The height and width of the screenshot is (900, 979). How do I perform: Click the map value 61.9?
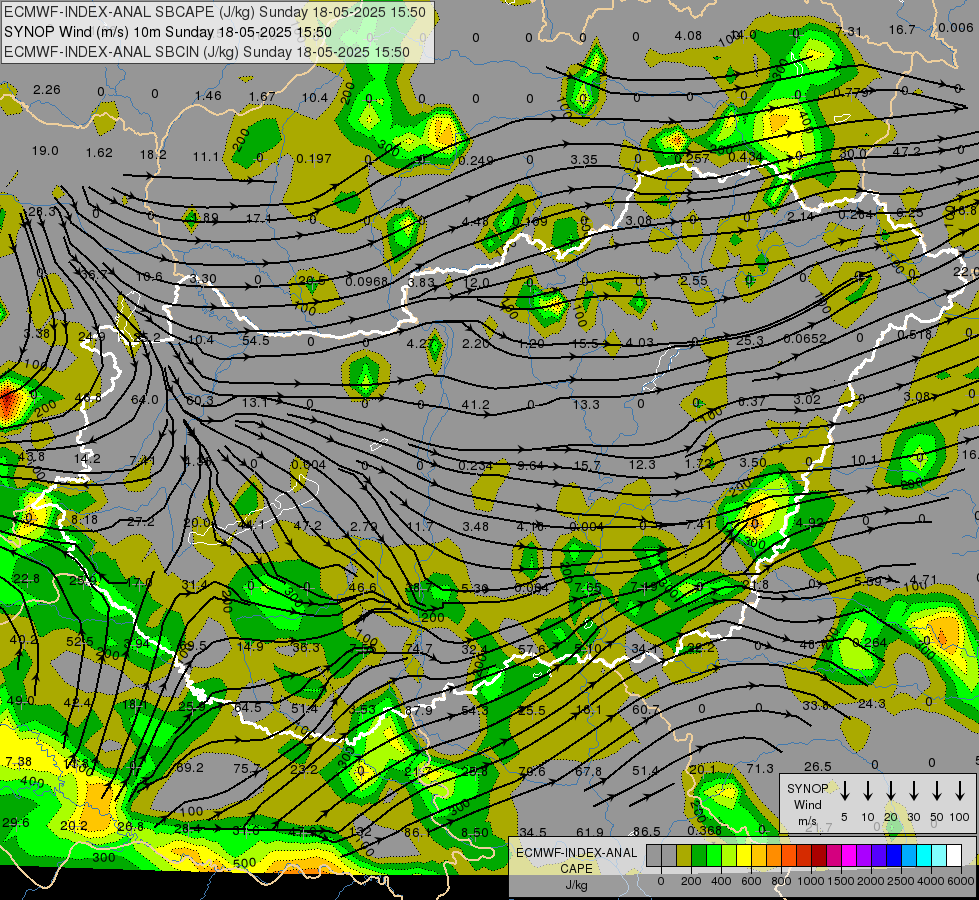(589, 833)
